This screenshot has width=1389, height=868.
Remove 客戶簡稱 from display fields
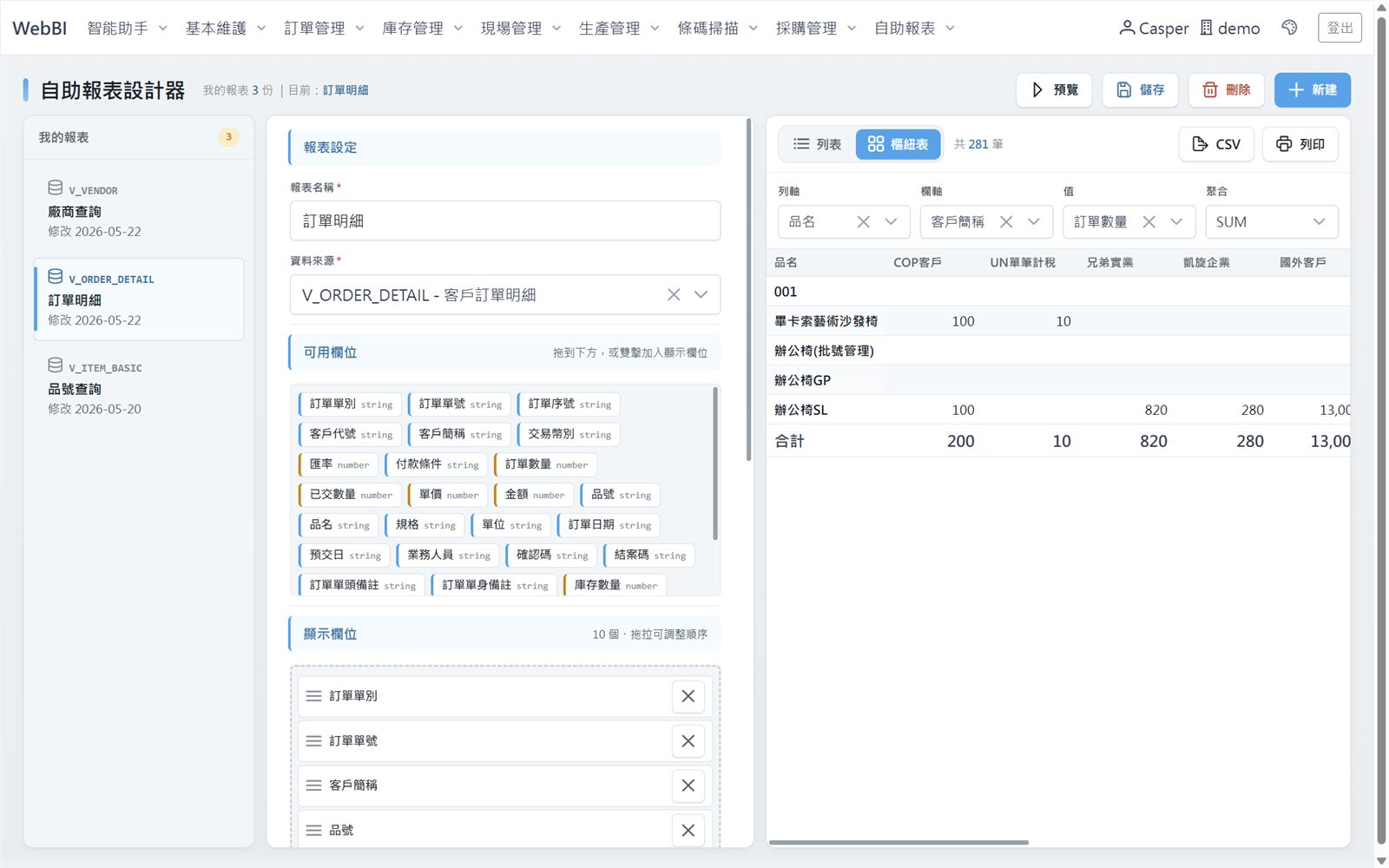(688, 786)
